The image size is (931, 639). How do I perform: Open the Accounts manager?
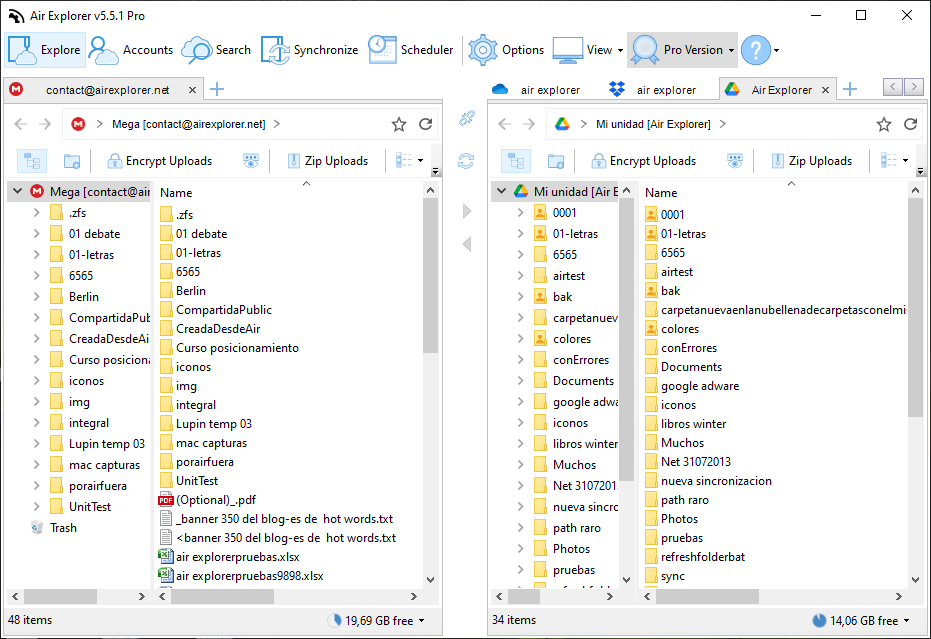131,50
